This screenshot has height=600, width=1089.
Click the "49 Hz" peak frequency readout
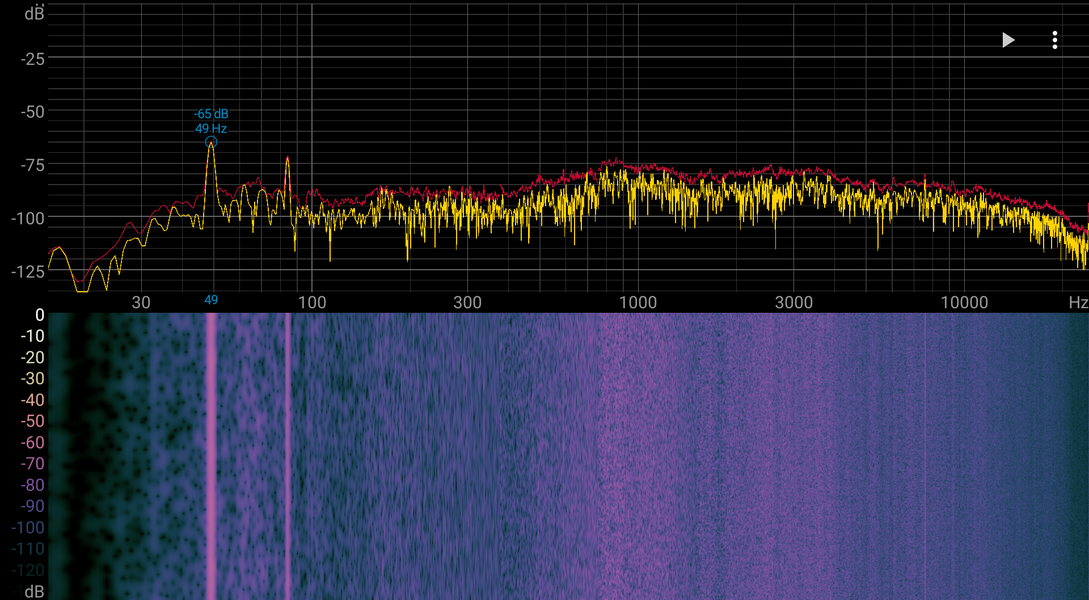coord(211,128)
